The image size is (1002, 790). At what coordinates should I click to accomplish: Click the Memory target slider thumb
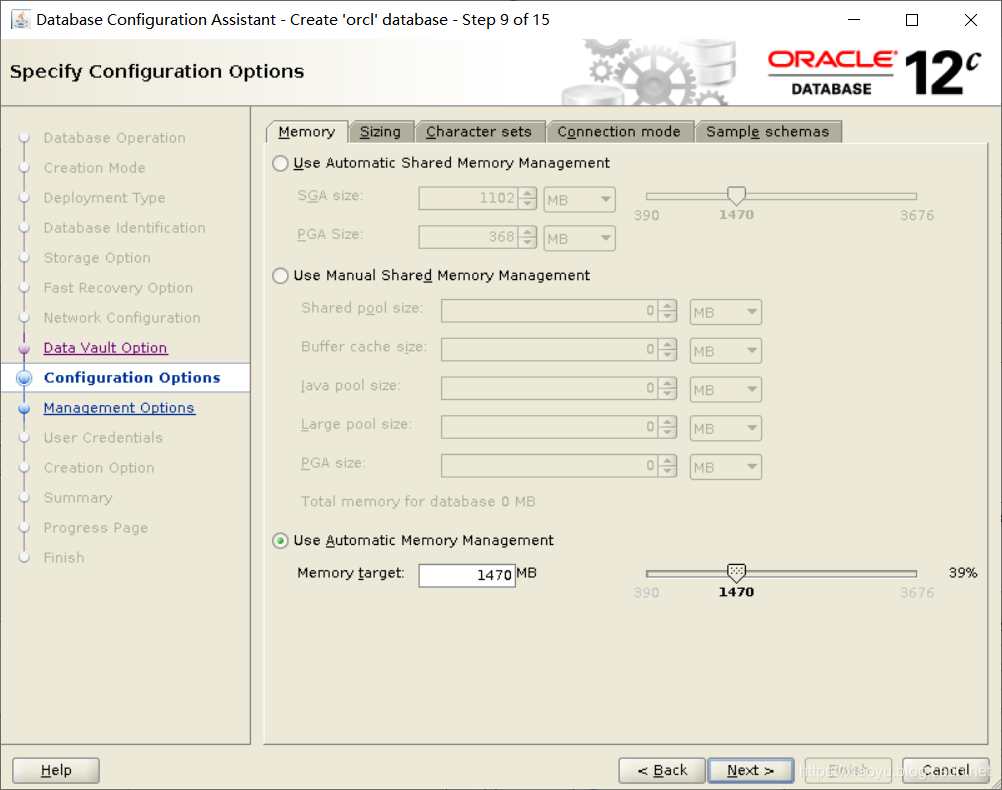click(736, 573)
